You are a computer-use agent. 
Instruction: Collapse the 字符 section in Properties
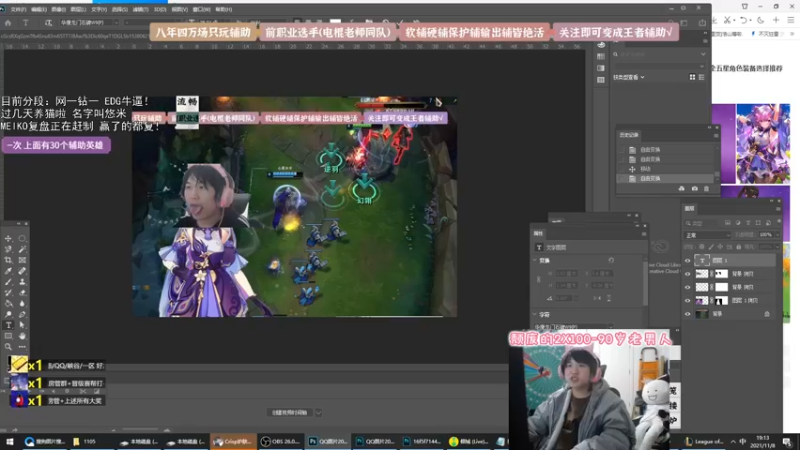coord(535,315)
